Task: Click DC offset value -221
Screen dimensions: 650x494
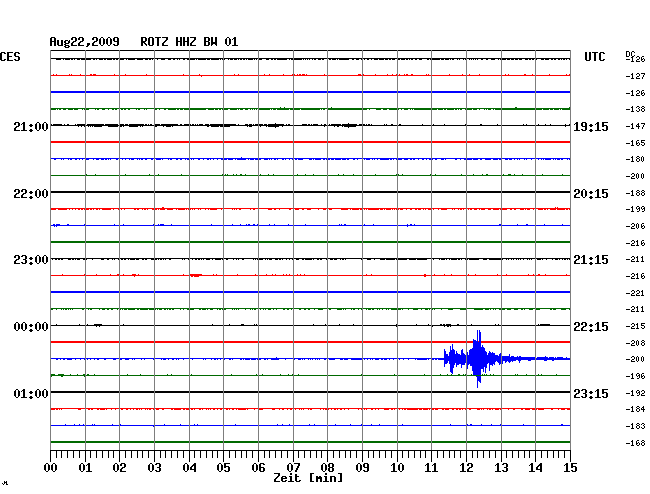Action: 635,293
